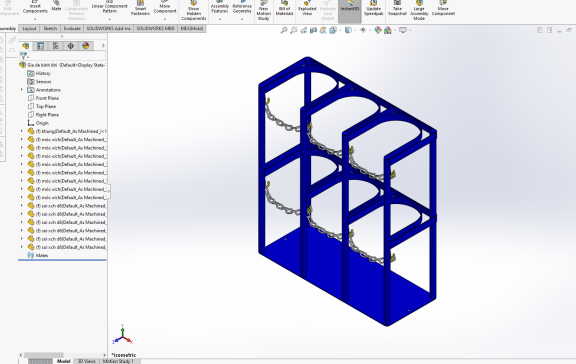576x364 pixels.
Task: Click the Insert Components tool
Action: pos(35,8)
